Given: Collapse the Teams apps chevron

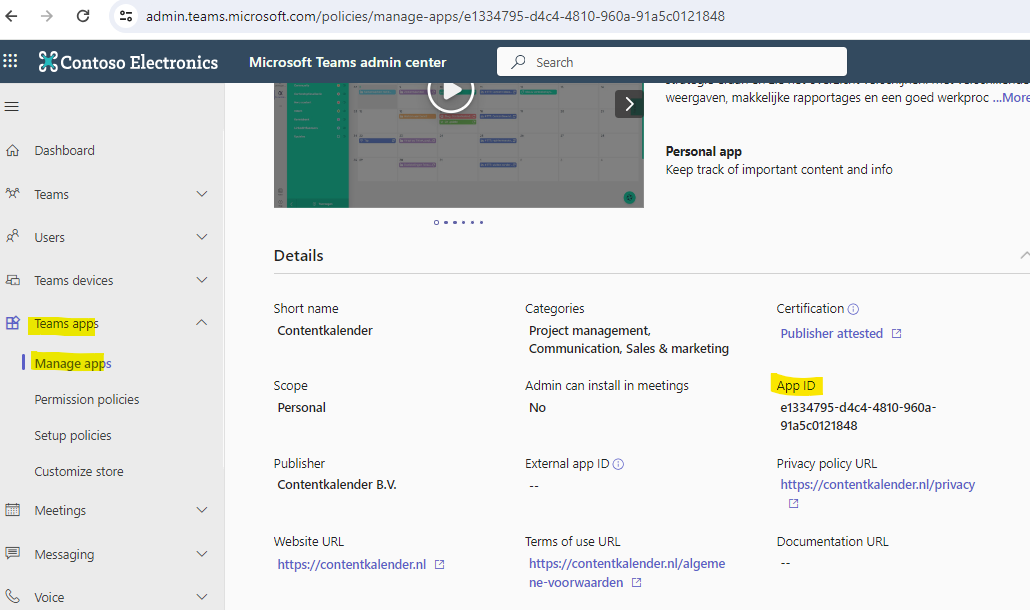Looking at the screenshot, I should (x=202, y=322).
